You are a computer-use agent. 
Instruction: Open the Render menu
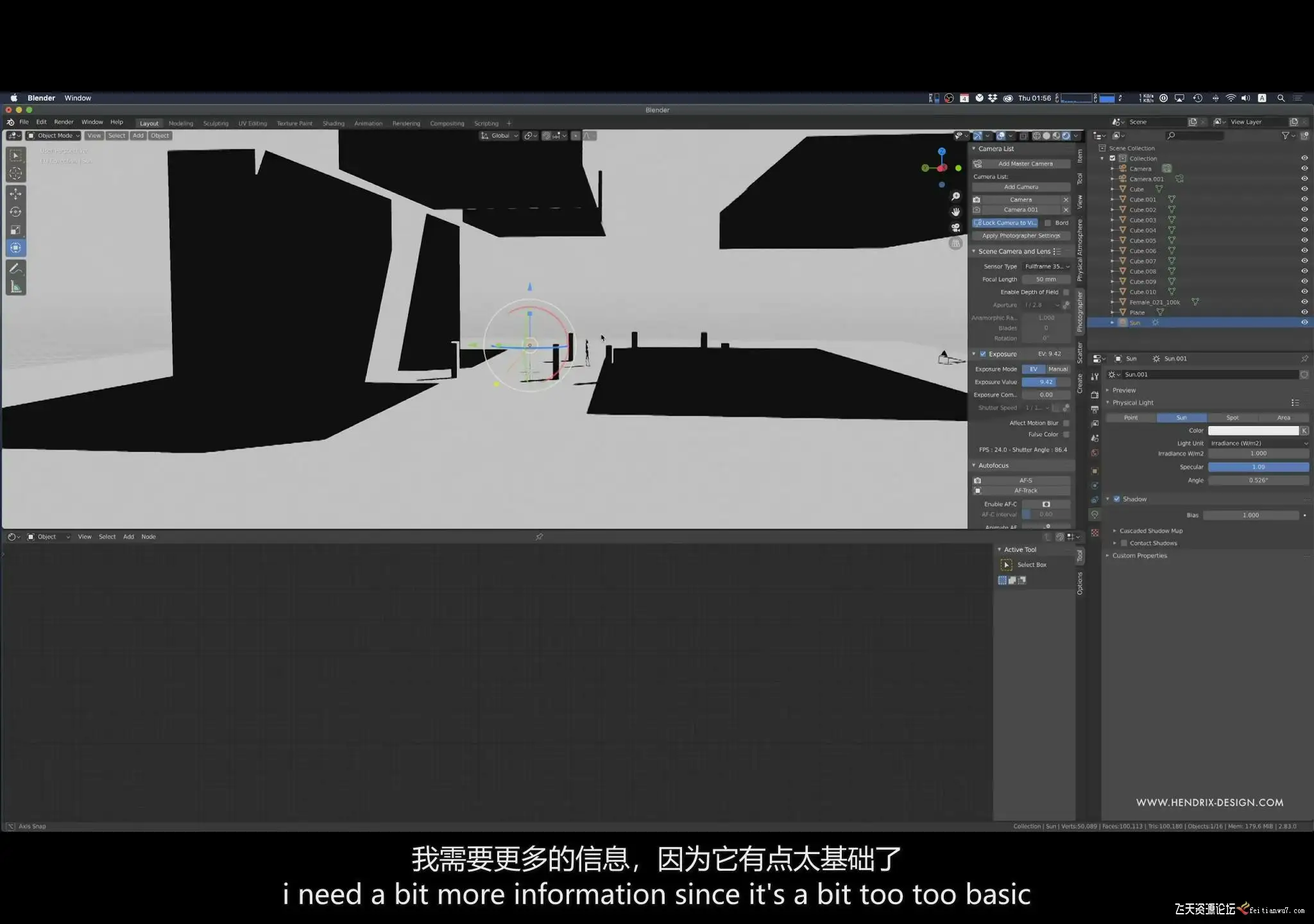point(64,122)
